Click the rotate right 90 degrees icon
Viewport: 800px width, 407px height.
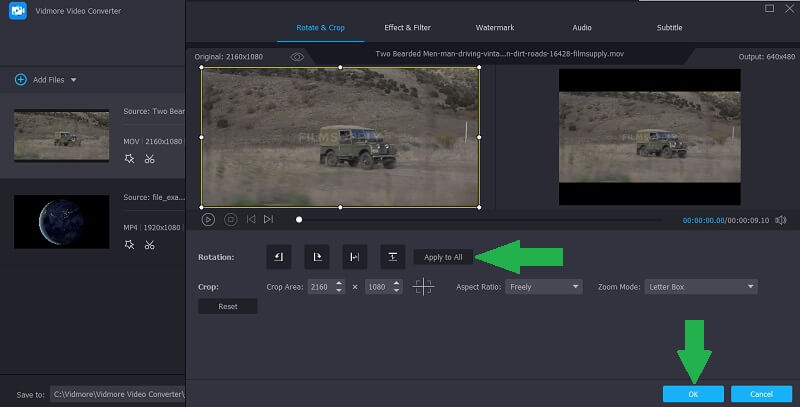coord(317,257)
